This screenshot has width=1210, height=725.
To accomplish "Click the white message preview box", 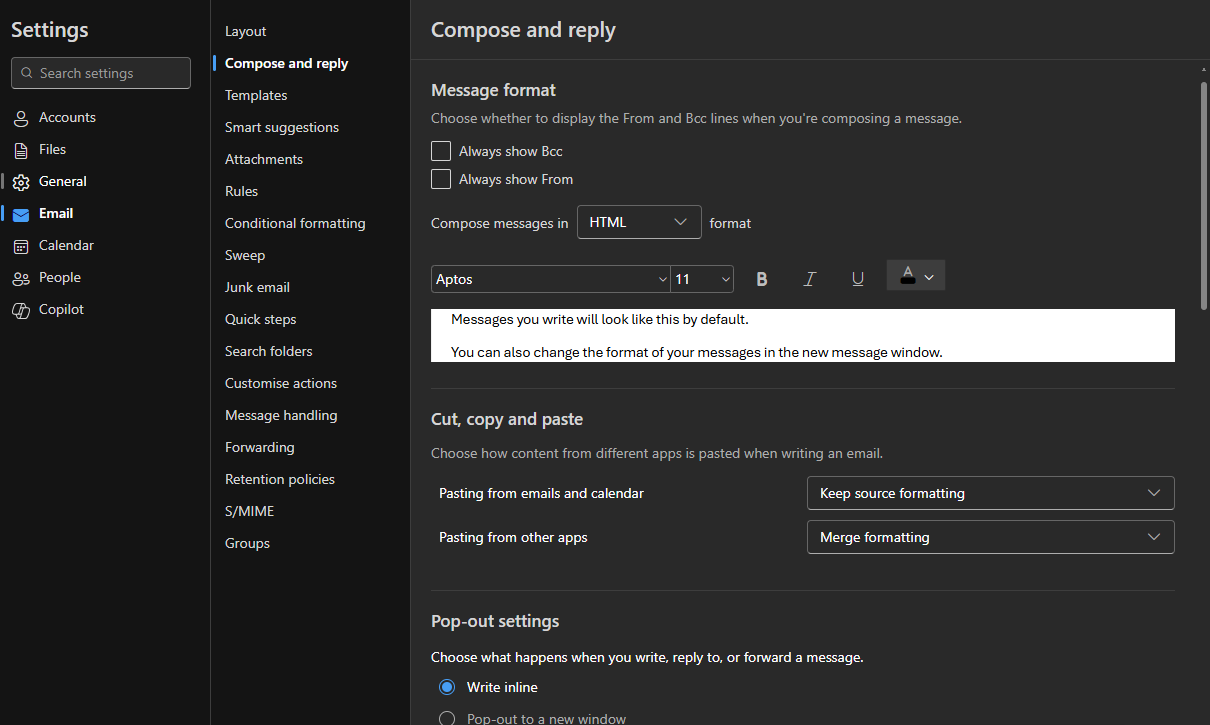I will [x=803, y=335].
